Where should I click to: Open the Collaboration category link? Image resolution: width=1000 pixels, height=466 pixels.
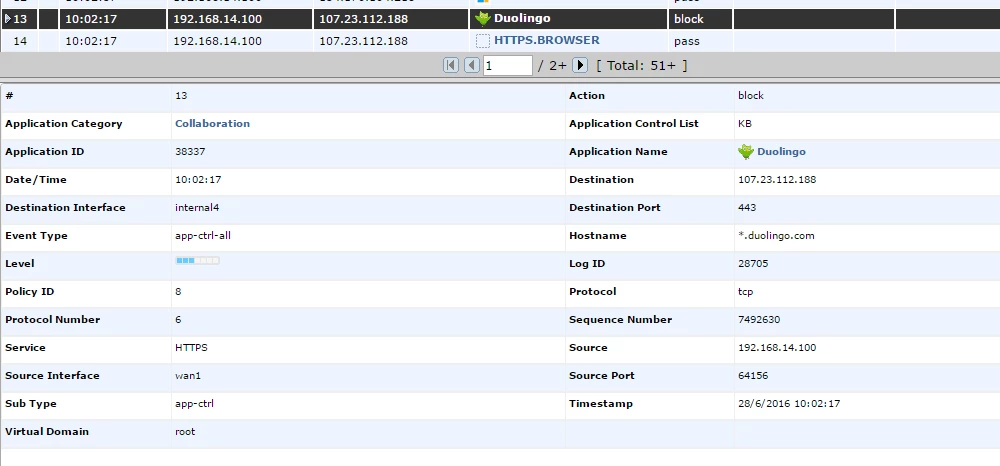tap(212, 124)
